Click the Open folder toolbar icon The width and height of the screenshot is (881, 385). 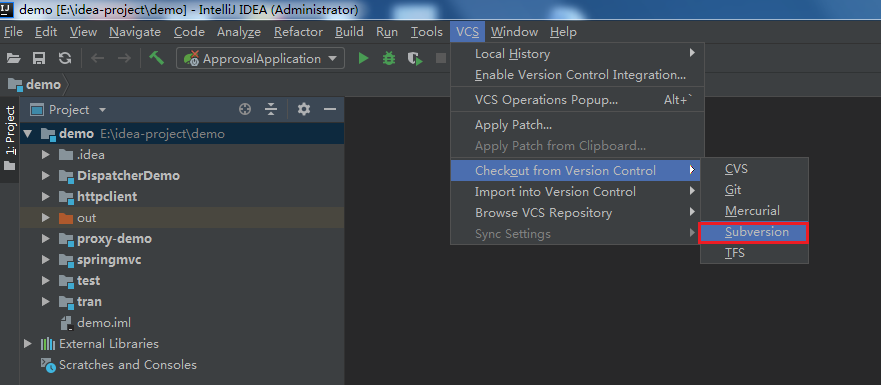13,58
